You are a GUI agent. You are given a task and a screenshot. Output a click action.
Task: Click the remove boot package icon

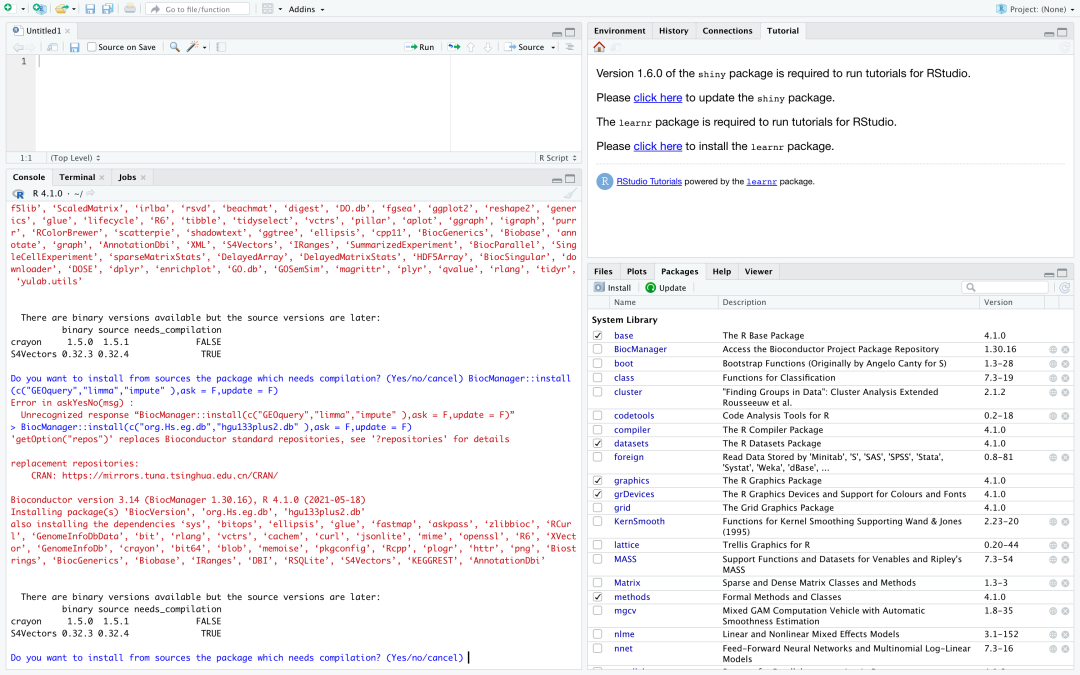(1066, 364)
